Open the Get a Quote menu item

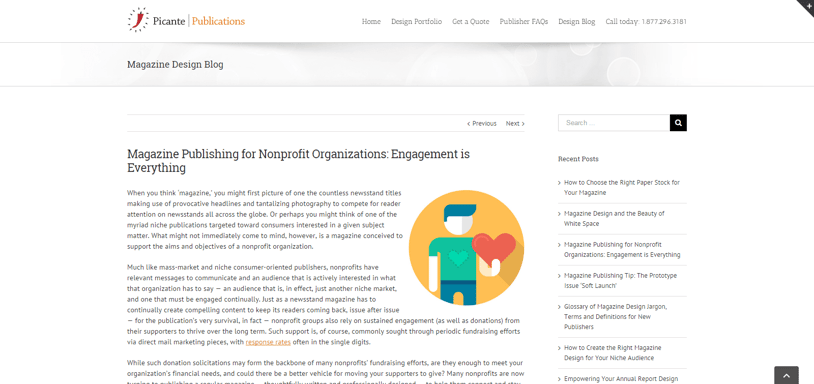click(x=470, y=22)
